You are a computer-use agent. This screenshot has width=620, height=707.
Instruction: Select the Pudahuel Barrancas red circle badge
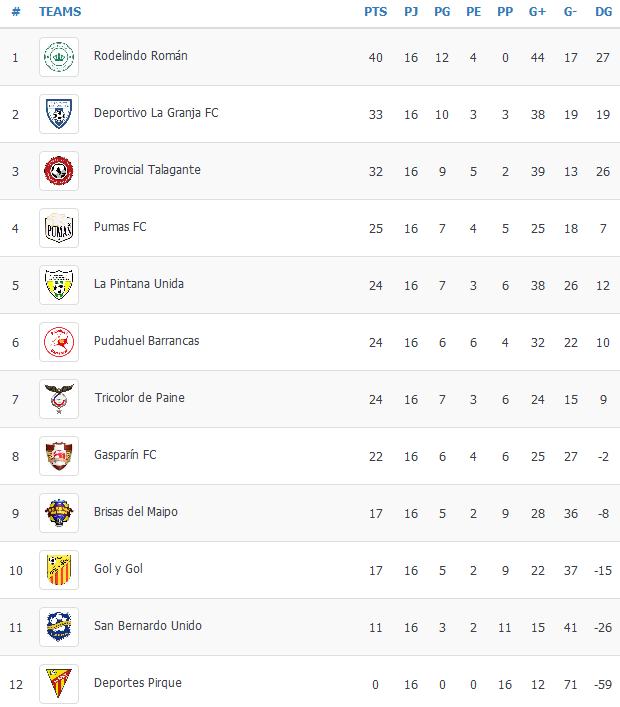point(59,342)
